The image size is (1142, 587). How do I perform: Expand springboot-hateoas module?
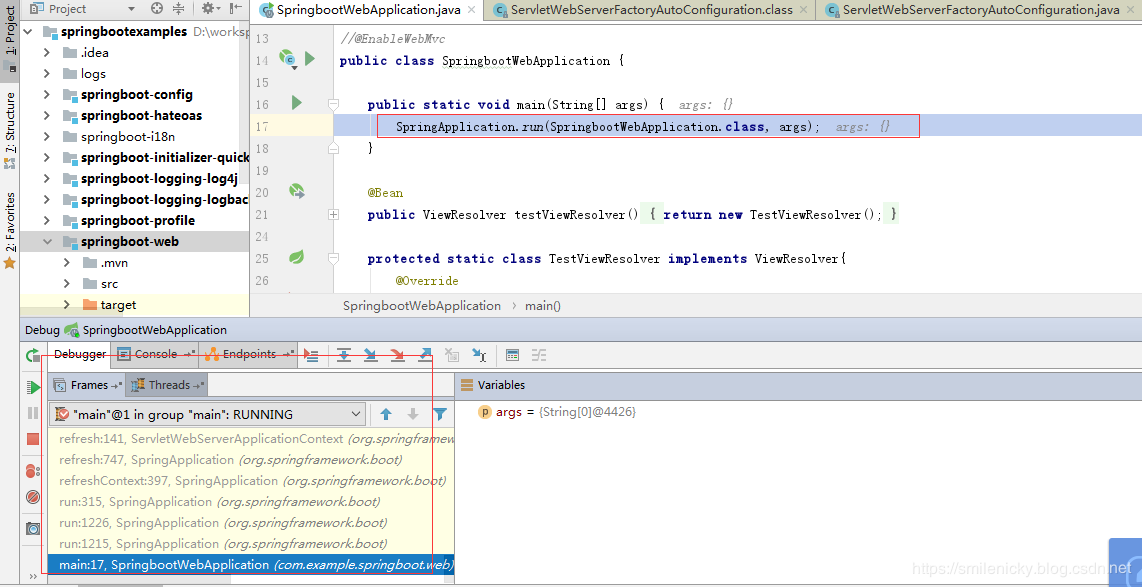pyautogui.click(x=47, y=115)
